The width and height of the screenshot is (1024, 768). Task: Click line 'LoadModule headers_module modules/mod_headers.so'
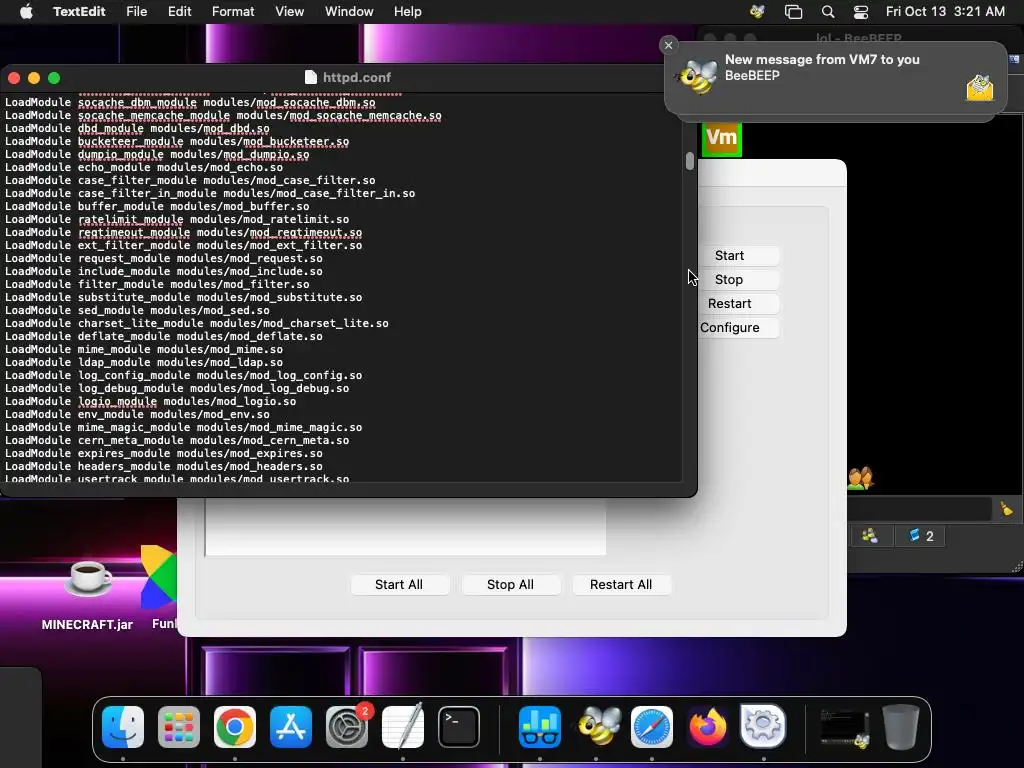click(163, 466)
